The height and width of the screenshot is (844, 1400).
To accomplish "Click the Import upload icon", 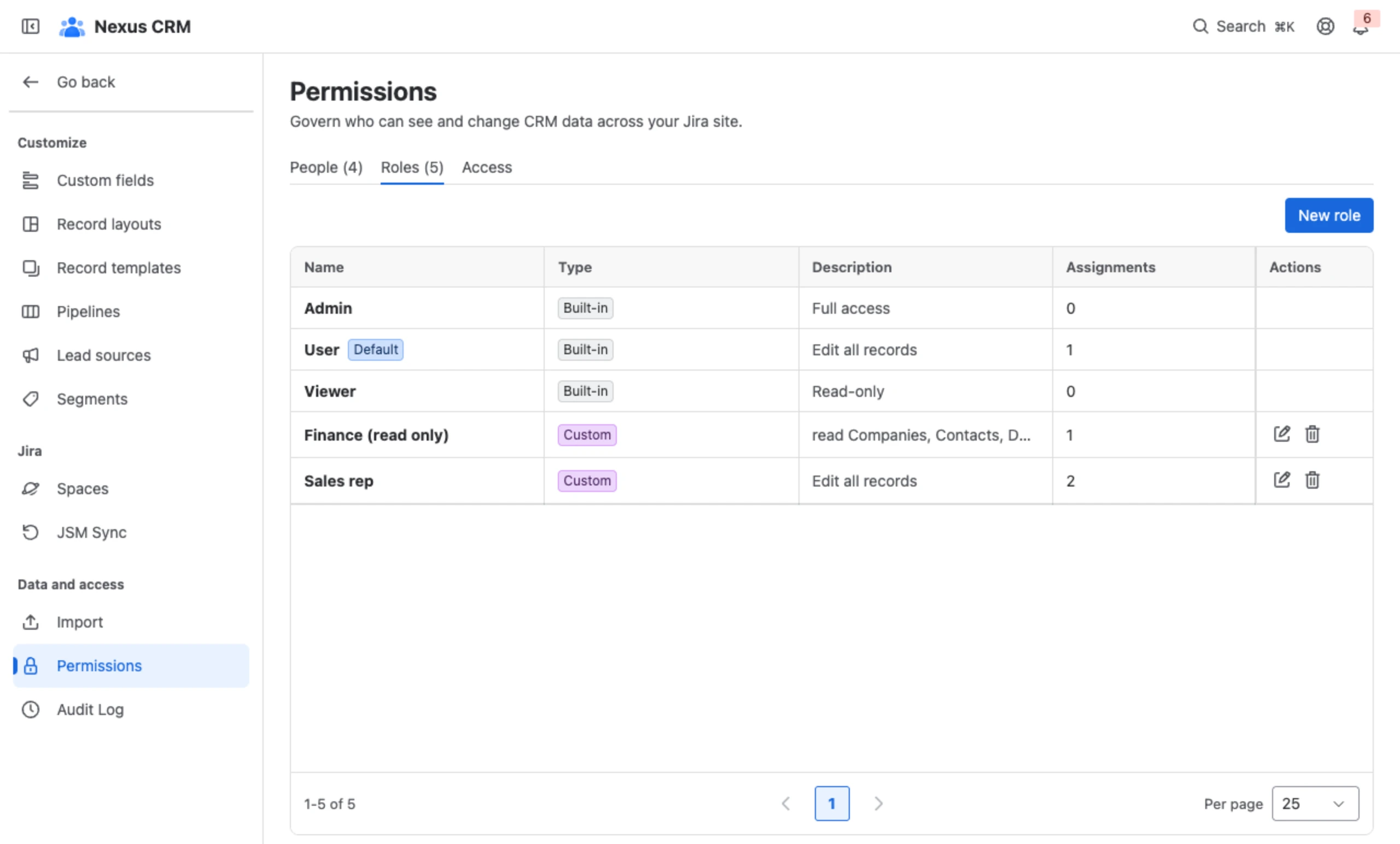I will (31, 622).
